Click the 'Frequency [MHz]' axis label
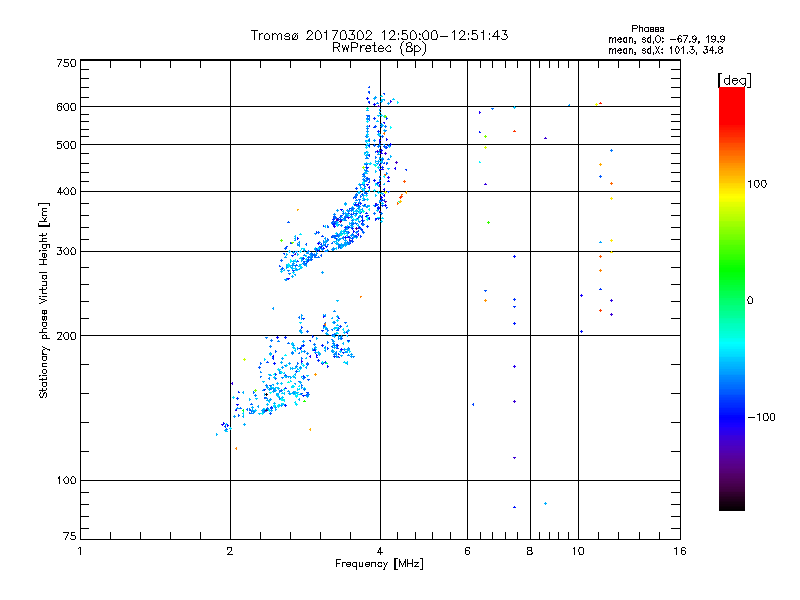 379,564
